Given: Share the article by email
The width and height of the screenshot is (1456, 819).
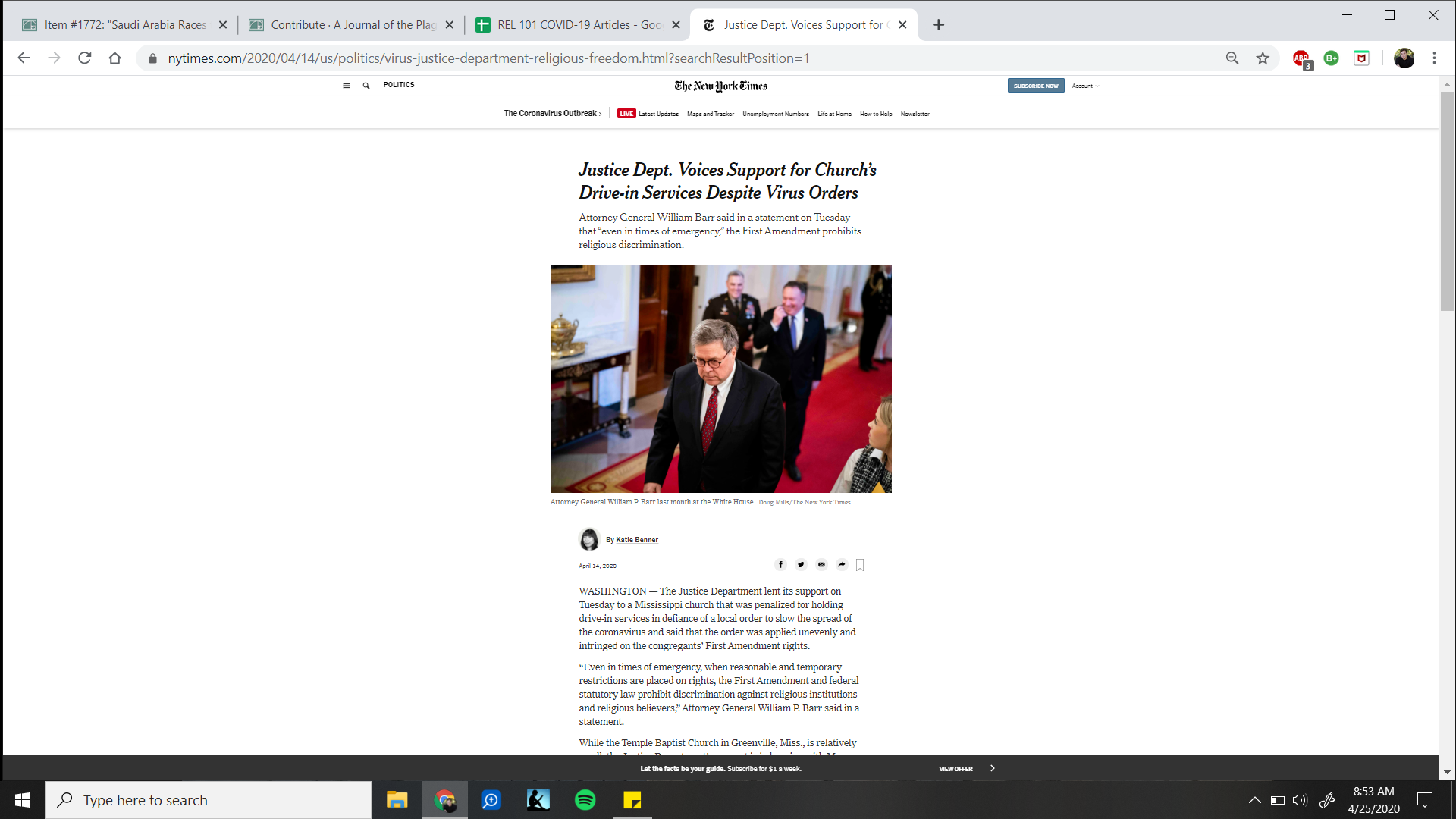Looking at the screenshot, I should pyautogui.click(x=821, y=564).
